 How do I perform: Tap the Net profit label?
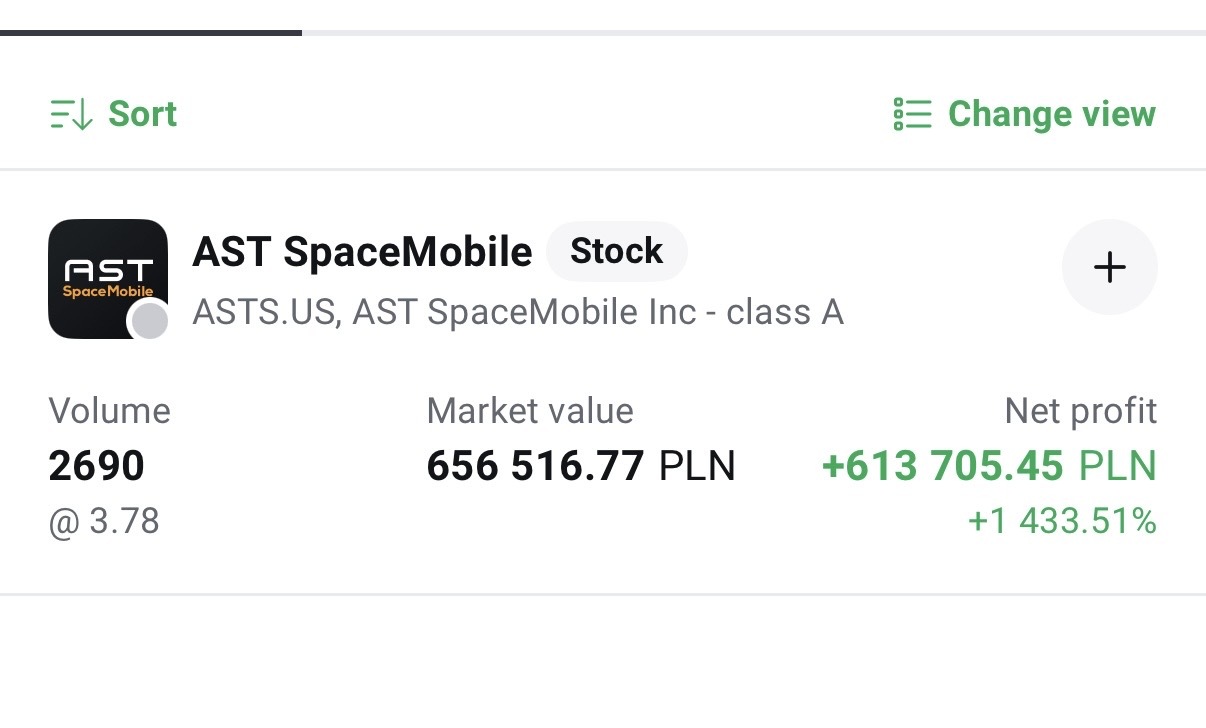tap(1080, 411)
